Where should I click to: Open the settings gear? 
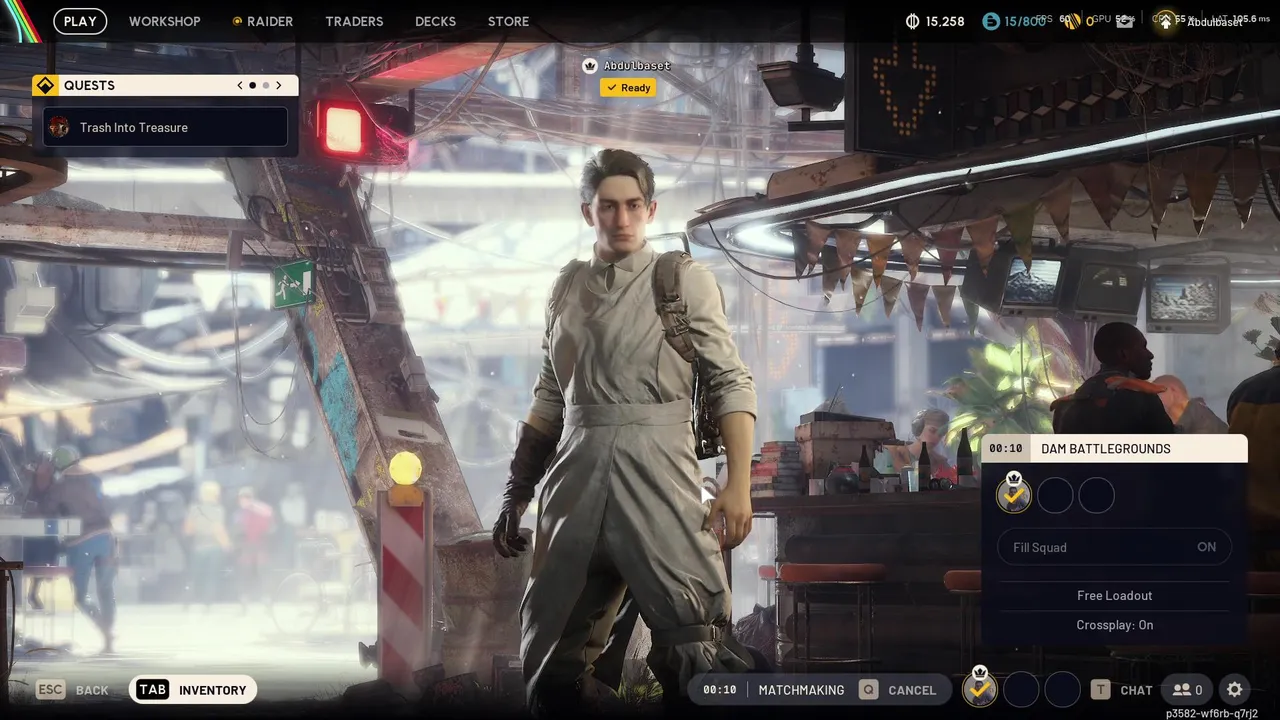pos(1235,690)
